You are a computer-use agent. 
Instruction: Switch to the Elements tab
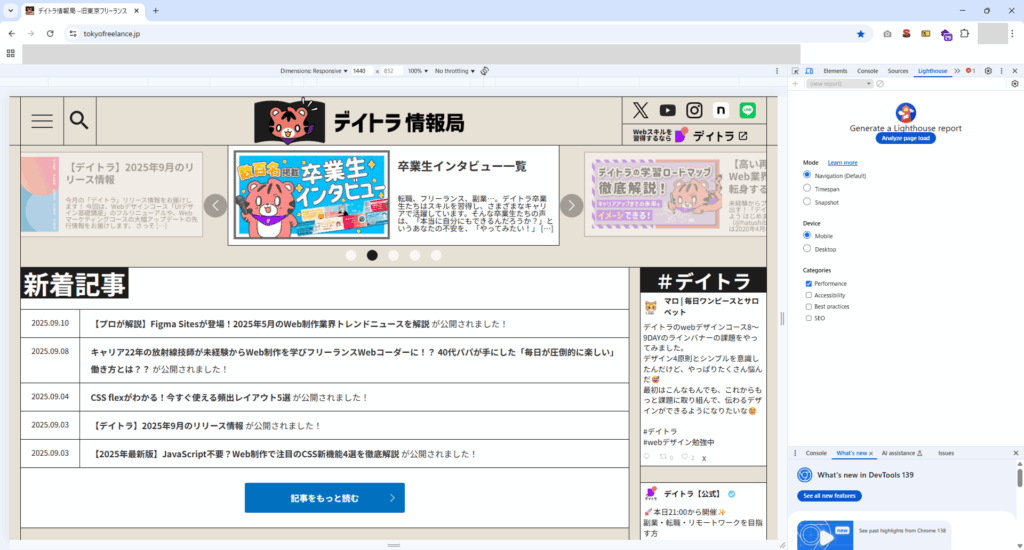835,71
